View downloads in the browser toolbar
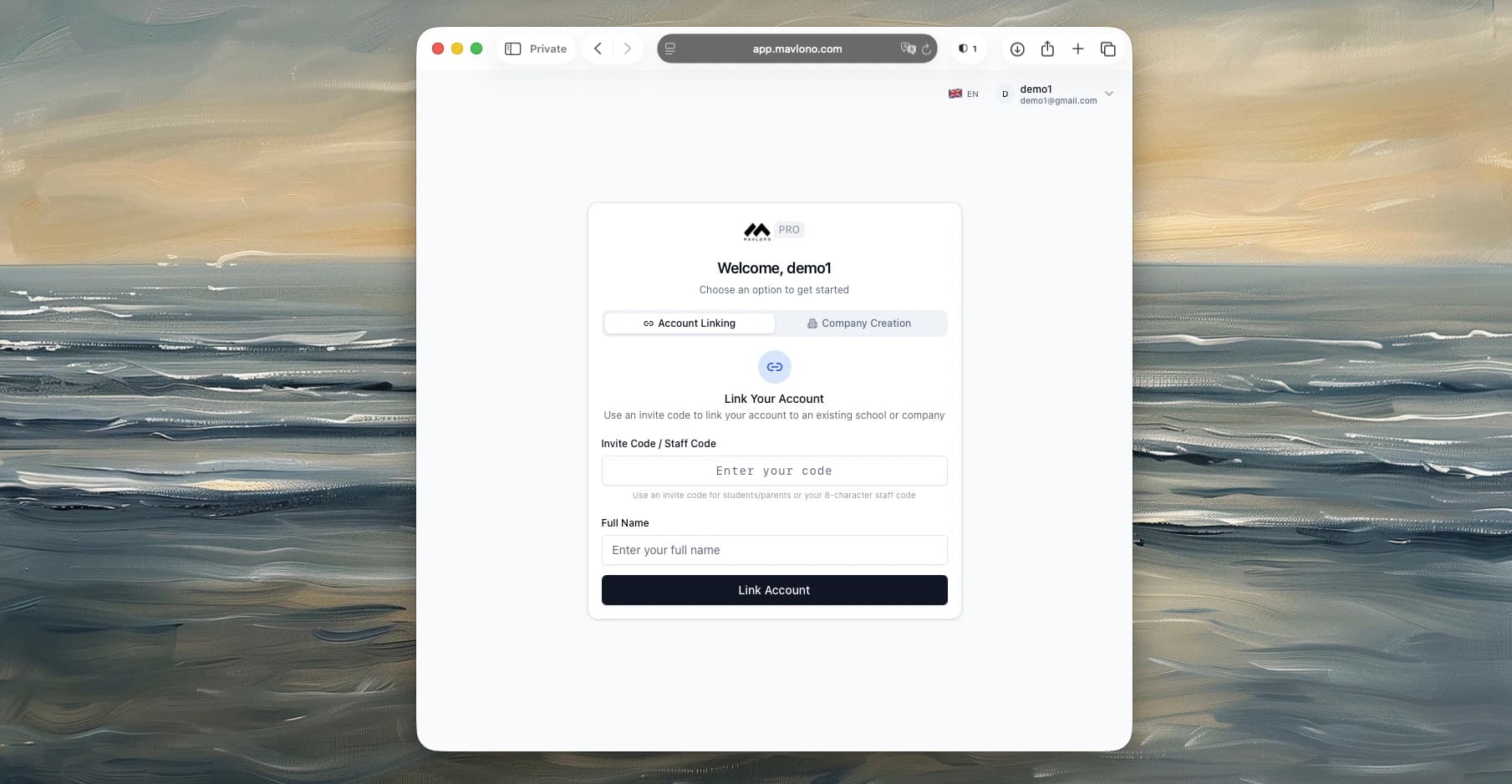This screenshot has height=784, width=1512. point(1017,48)
